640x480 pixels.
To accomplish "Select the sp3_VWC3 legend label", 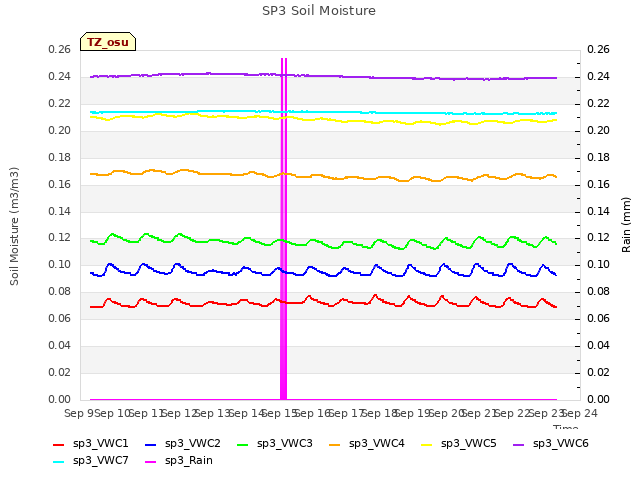I will point(285,443).
